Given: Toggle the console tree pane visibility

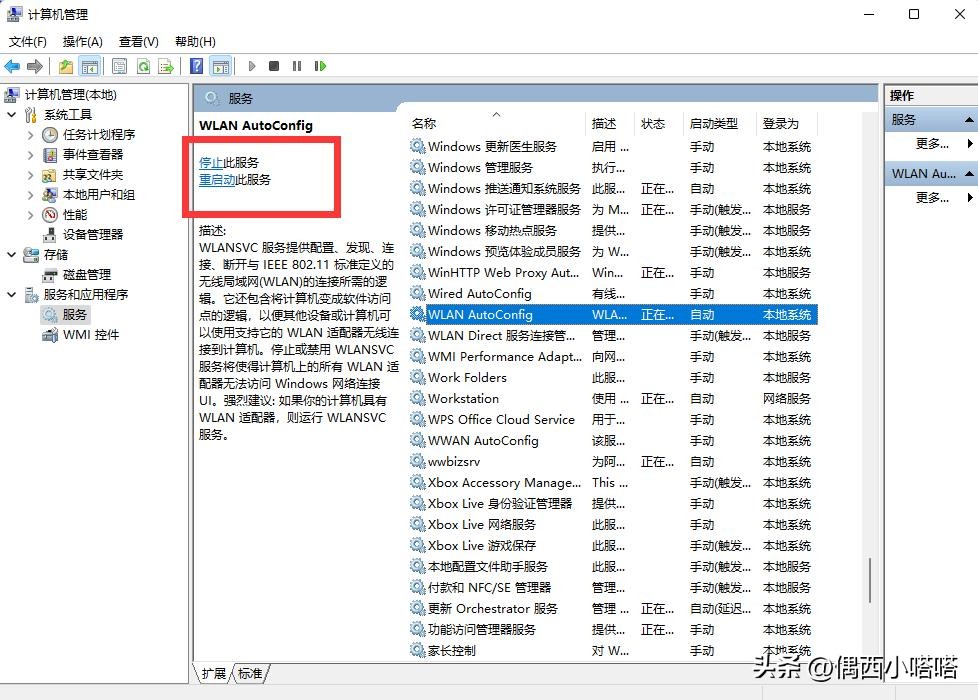Looking at the screenshot, I should (x=89, y=66).
